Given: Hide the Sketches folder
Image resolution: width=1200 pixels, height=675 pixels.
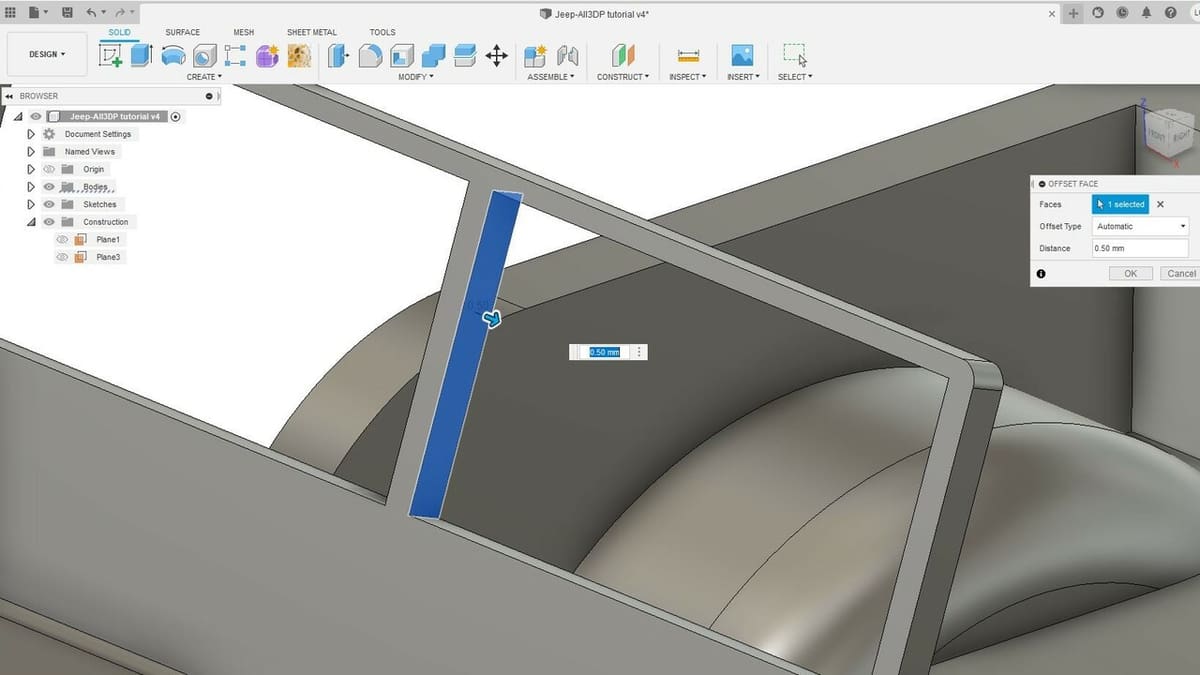Looking at the screenshot, I should tap(49, 204).
